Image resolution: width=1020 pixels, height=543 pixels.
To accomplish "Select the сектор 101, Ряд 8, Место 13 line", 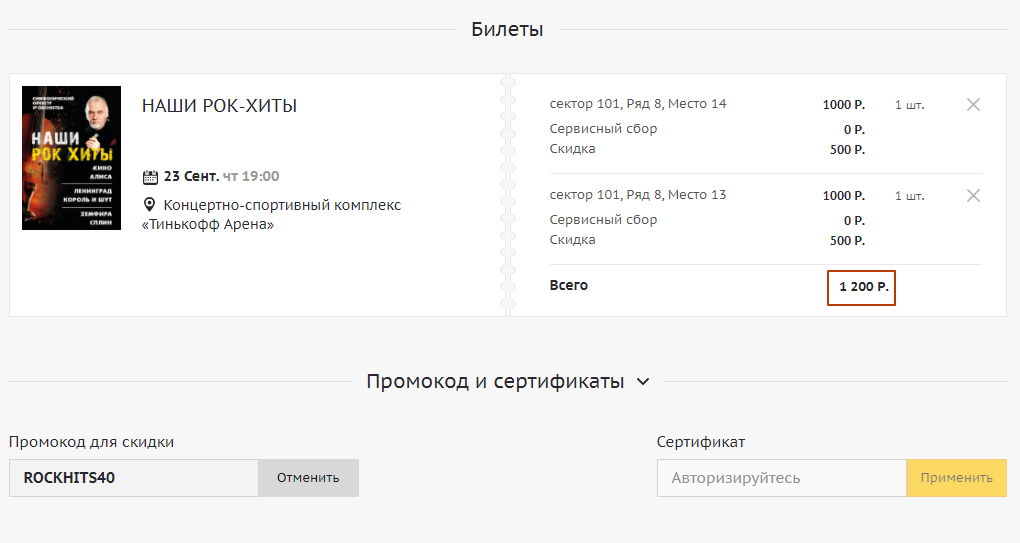I will pos(638,195).
